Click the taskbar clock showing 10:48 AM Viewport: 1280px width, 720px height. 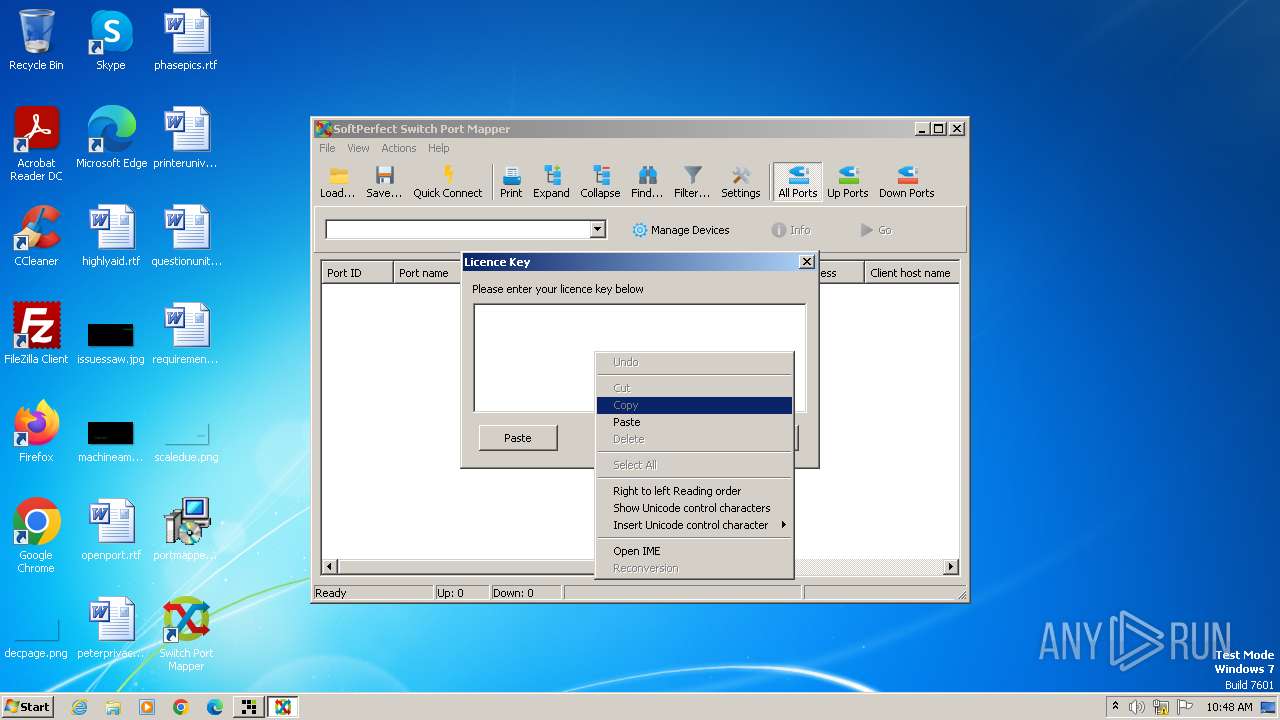pyautogui.click(x=1229, y=707)
